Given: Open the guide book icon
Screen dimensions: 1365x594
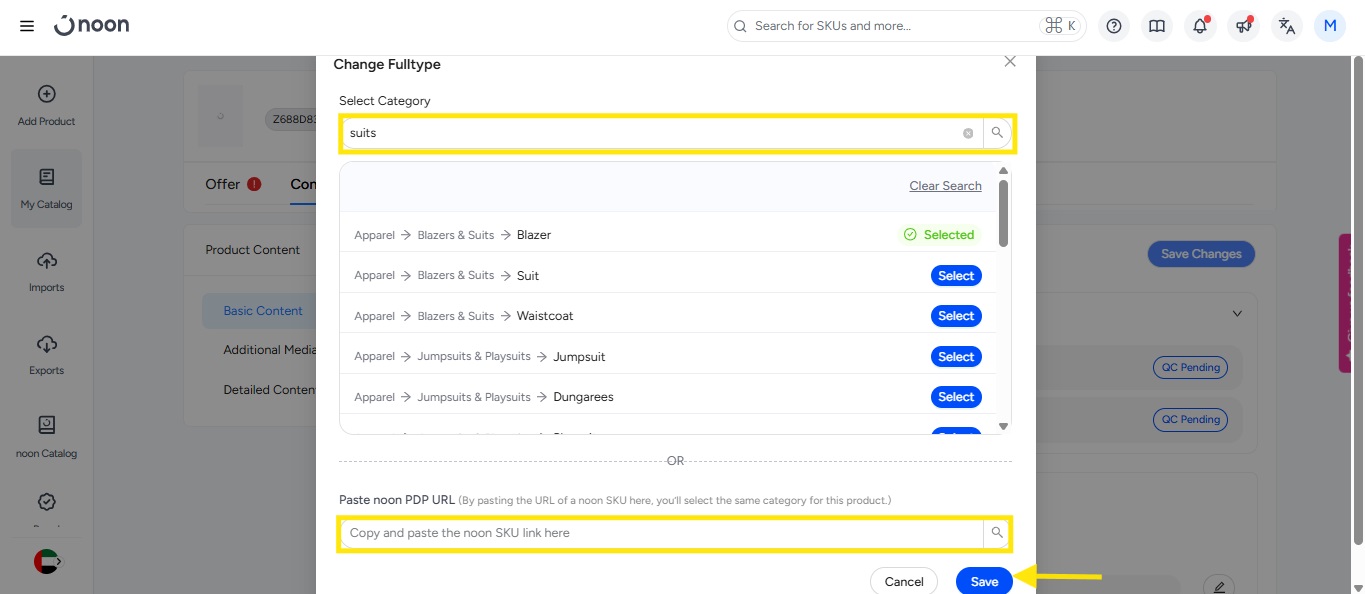Looking at the screenshot, I should pos(1157,26).
